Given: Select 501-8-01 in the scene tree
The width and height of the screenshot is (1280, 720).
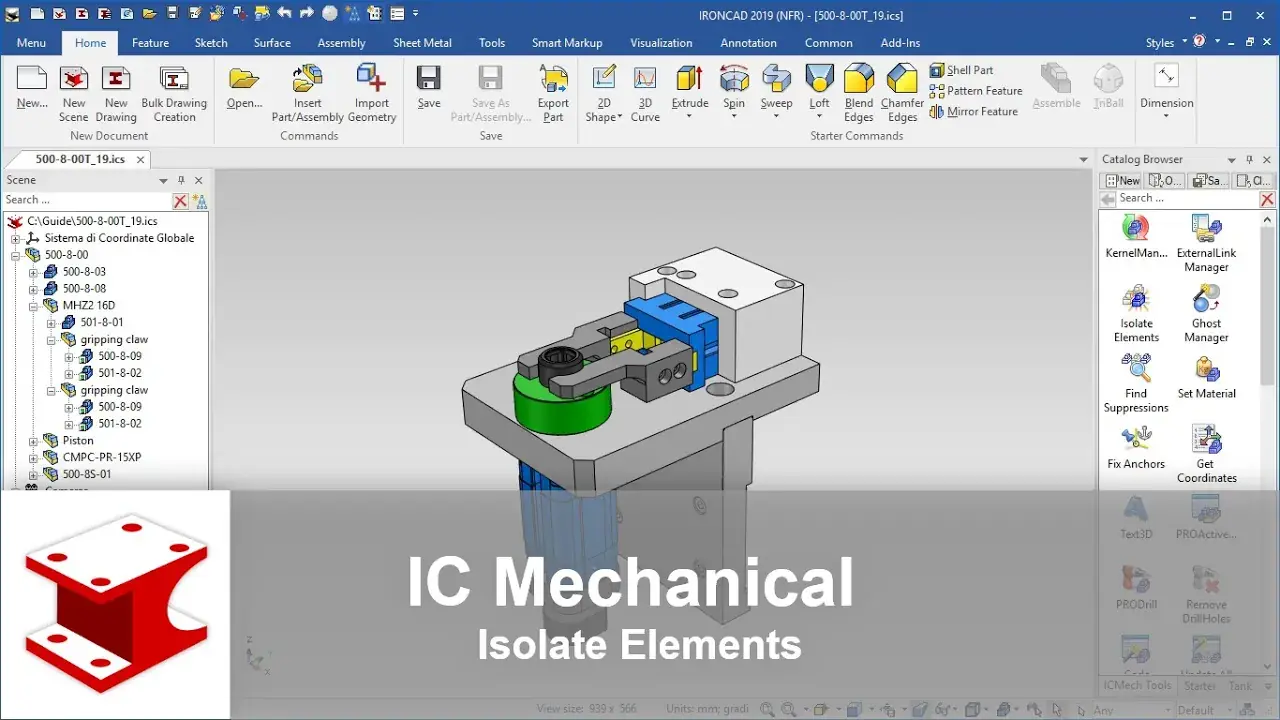Looking at the screenshot, I should pos(102,323).
